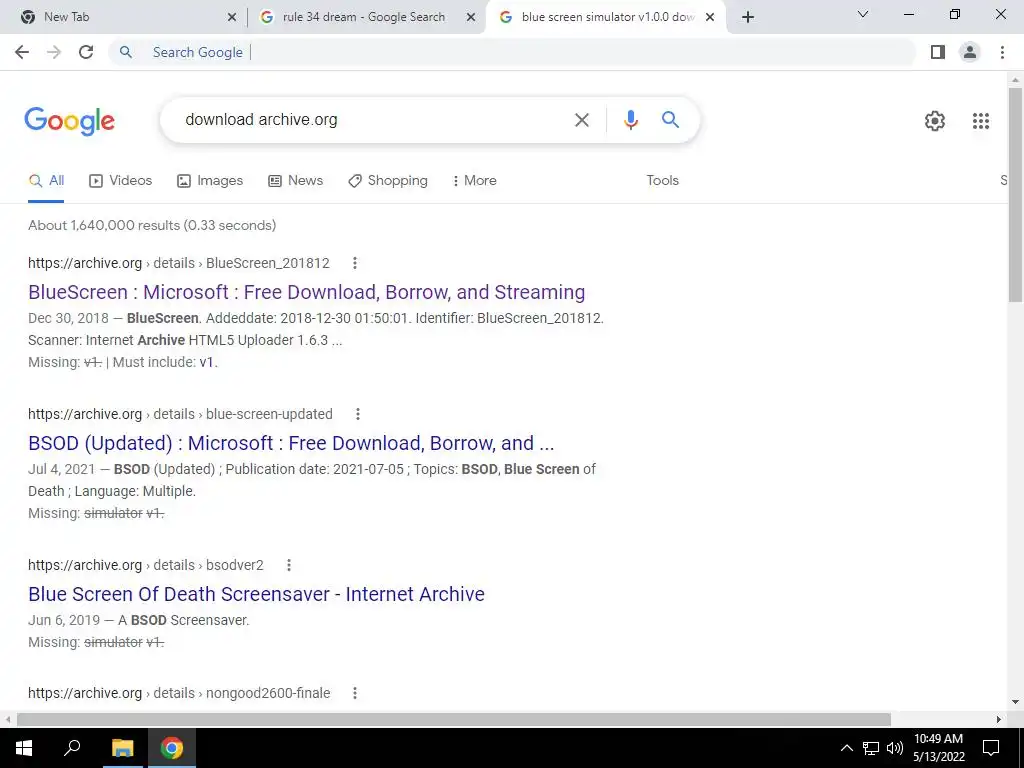Open options for bsodver2 result
The image size is (1024, 768).
[289, 565]
